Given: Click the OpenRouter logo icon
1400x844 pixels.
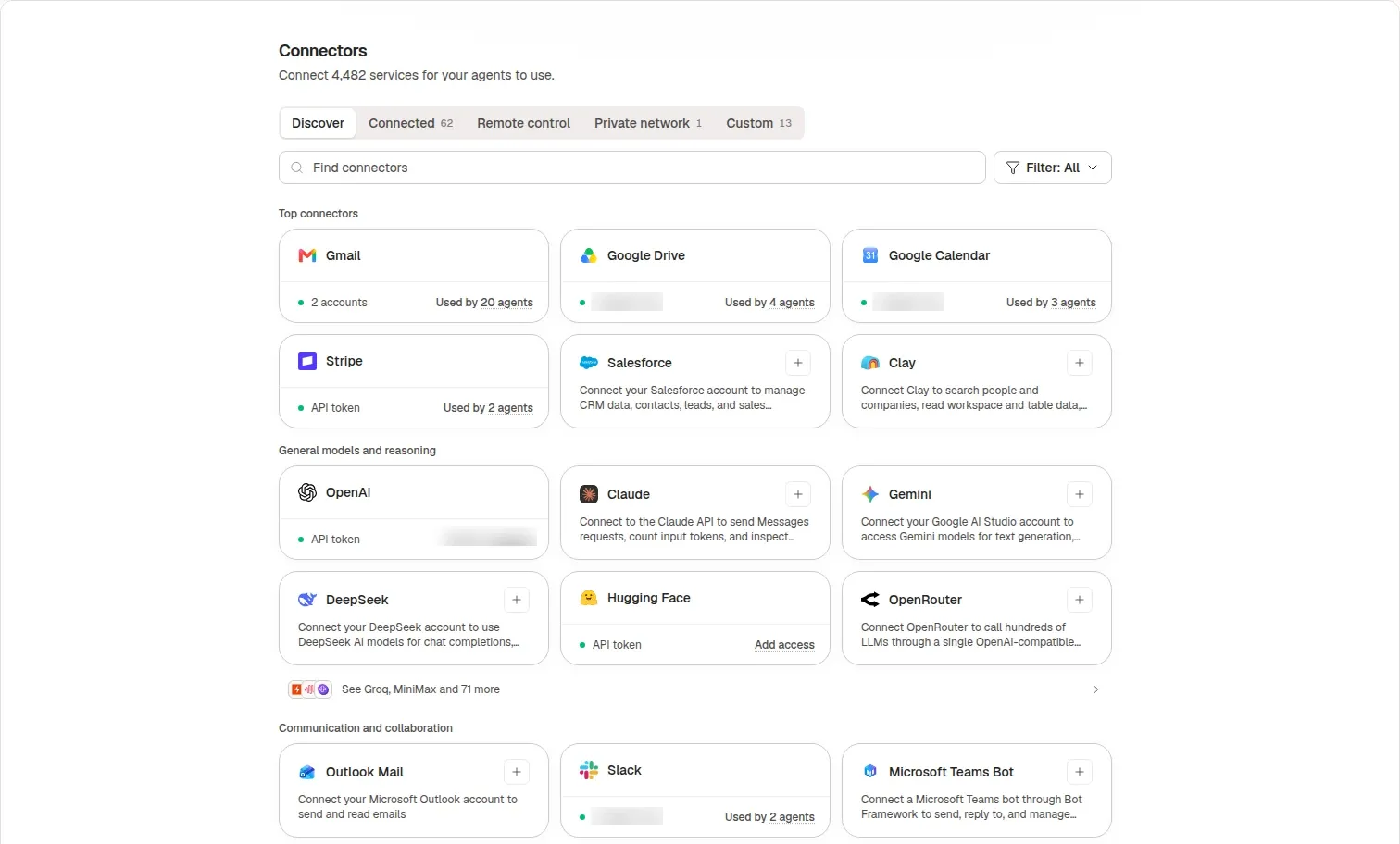Looking at the screenshot, I should click(x=870, y=600).
